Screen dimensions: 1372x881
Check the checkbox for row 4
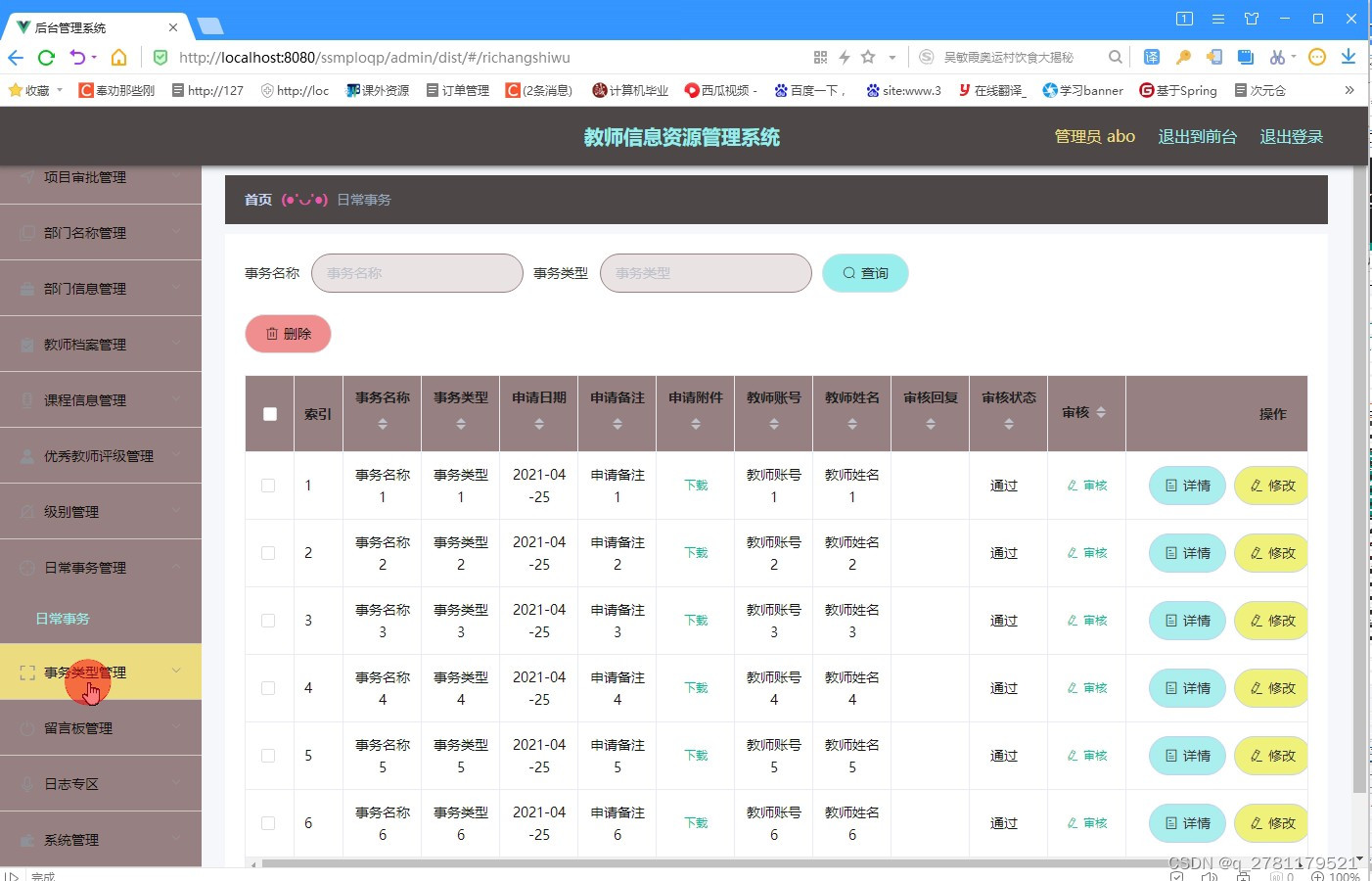tap(268, 688)
